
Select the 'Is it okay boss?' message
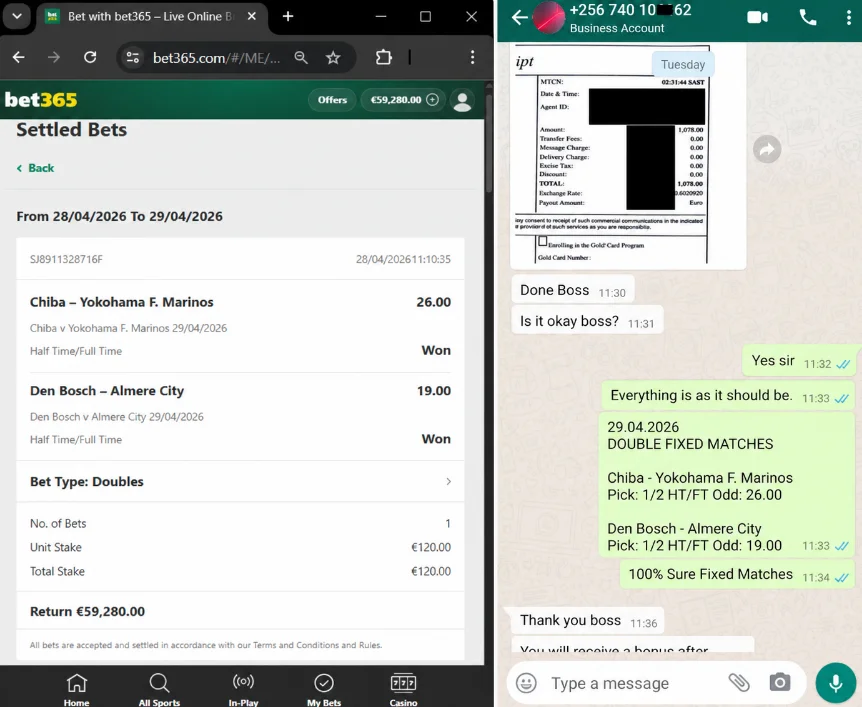[587, 321]
